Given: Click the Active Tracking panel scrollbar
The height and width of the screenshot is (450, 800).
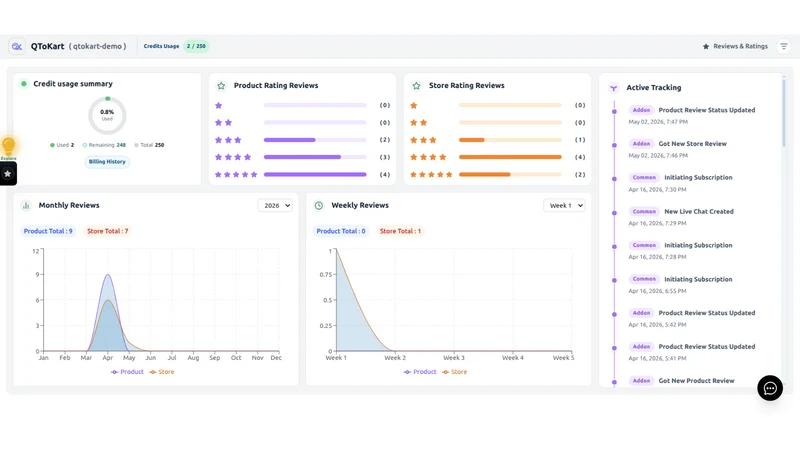Looking at the screenshot, I should (784, 112).
